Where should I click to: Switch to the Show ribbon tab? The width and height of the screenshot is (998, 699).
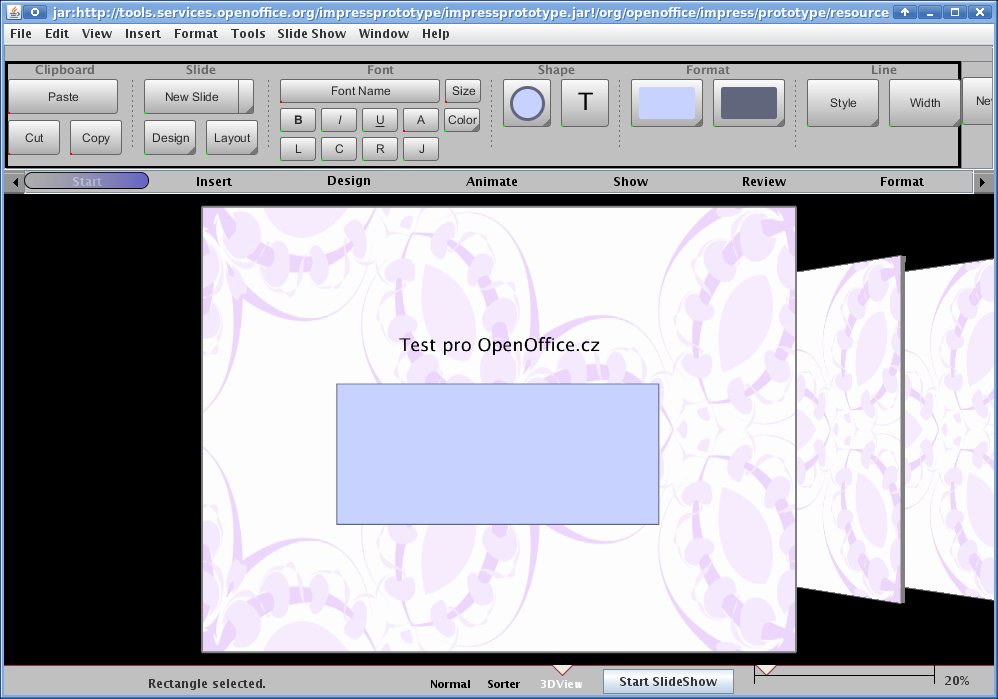click(x=631, y=181)
